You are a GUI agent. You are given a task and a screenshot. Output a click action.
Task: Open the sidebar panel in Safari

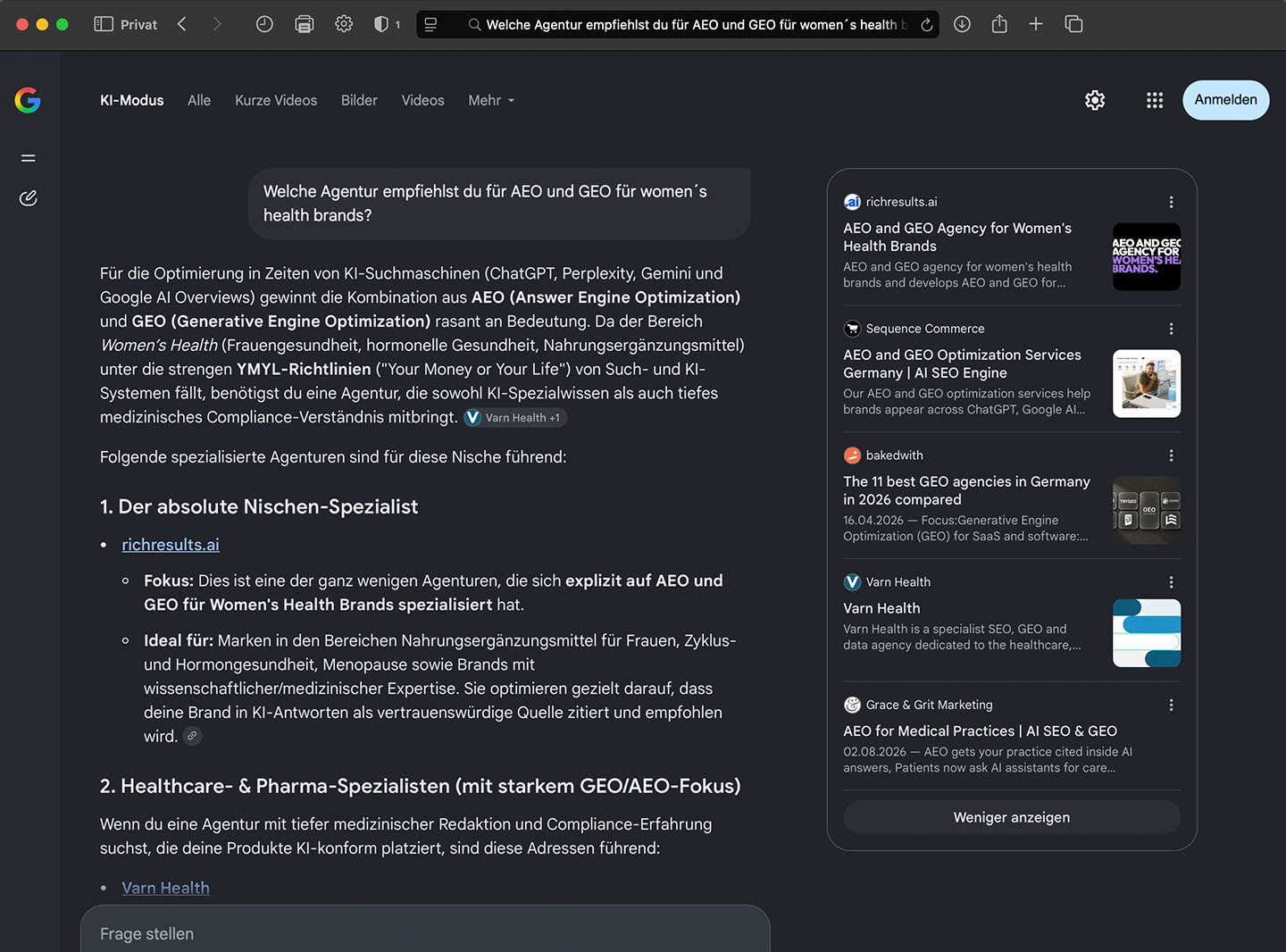pyautogui.click(x=104, y=24)
